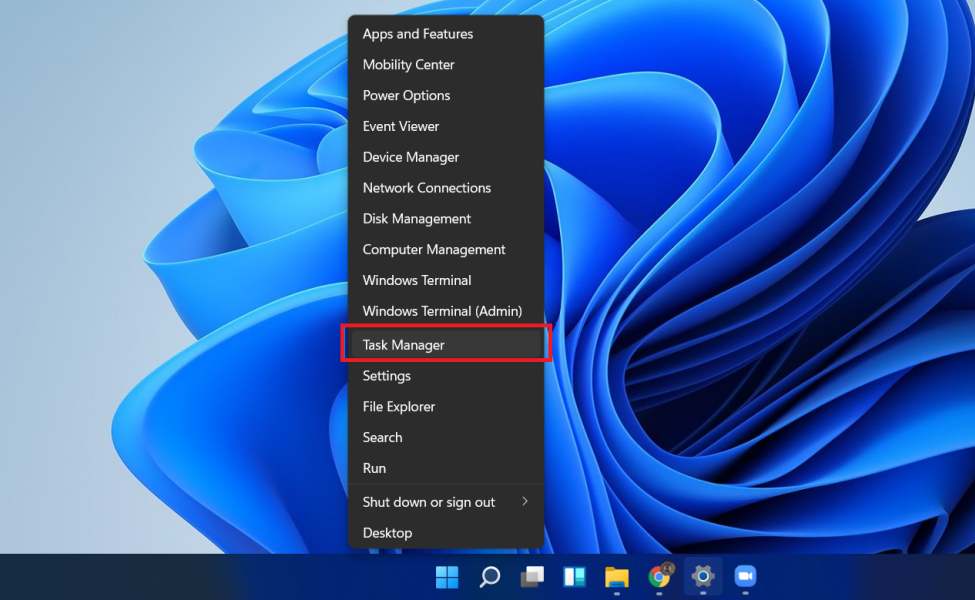The width and height of the screenshot is (975, 600).
Task: Open the Windows Start button
Action: pos(446,577)
